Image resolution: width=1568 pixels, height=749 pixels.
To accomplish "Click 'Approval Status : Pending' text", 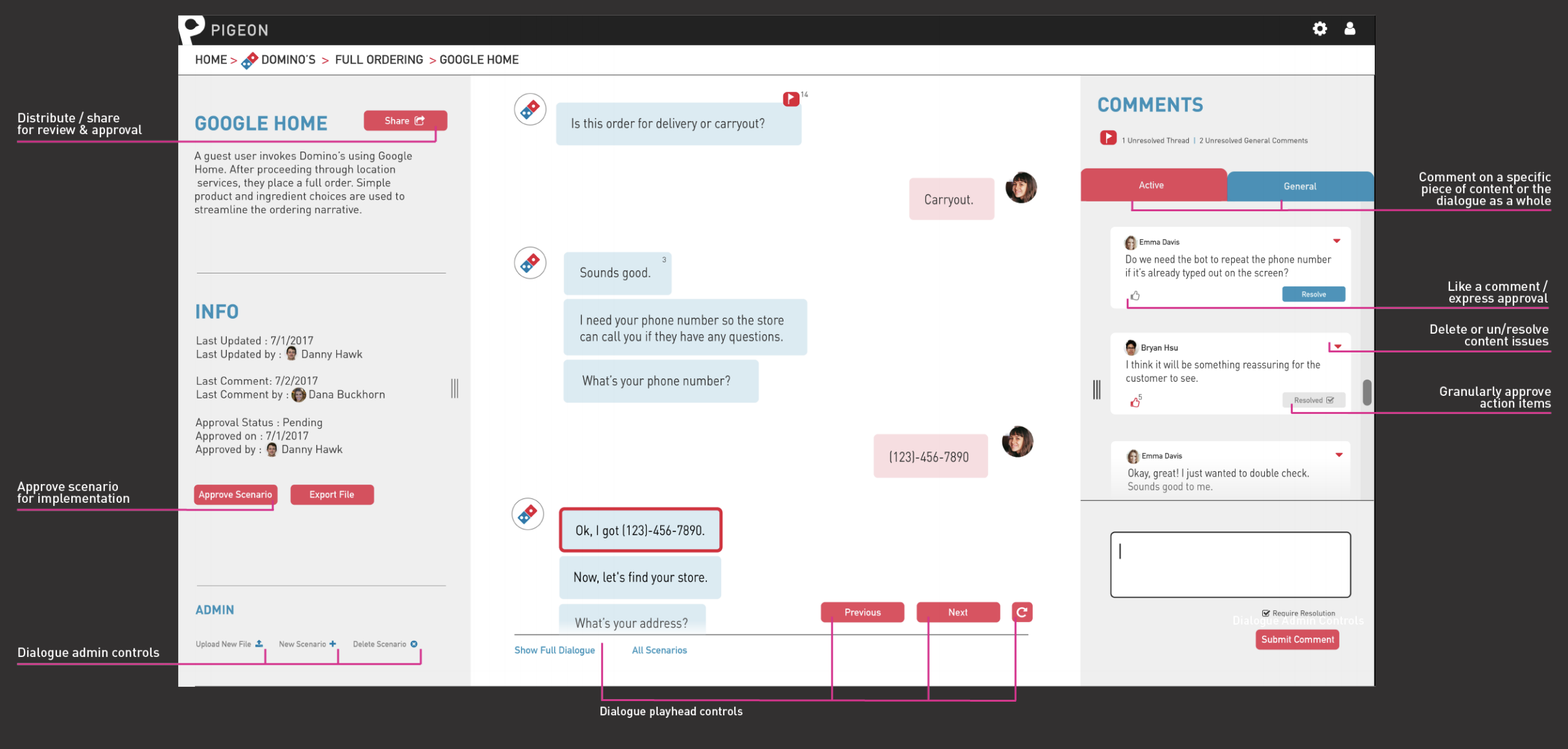I will tap(259, 422).
